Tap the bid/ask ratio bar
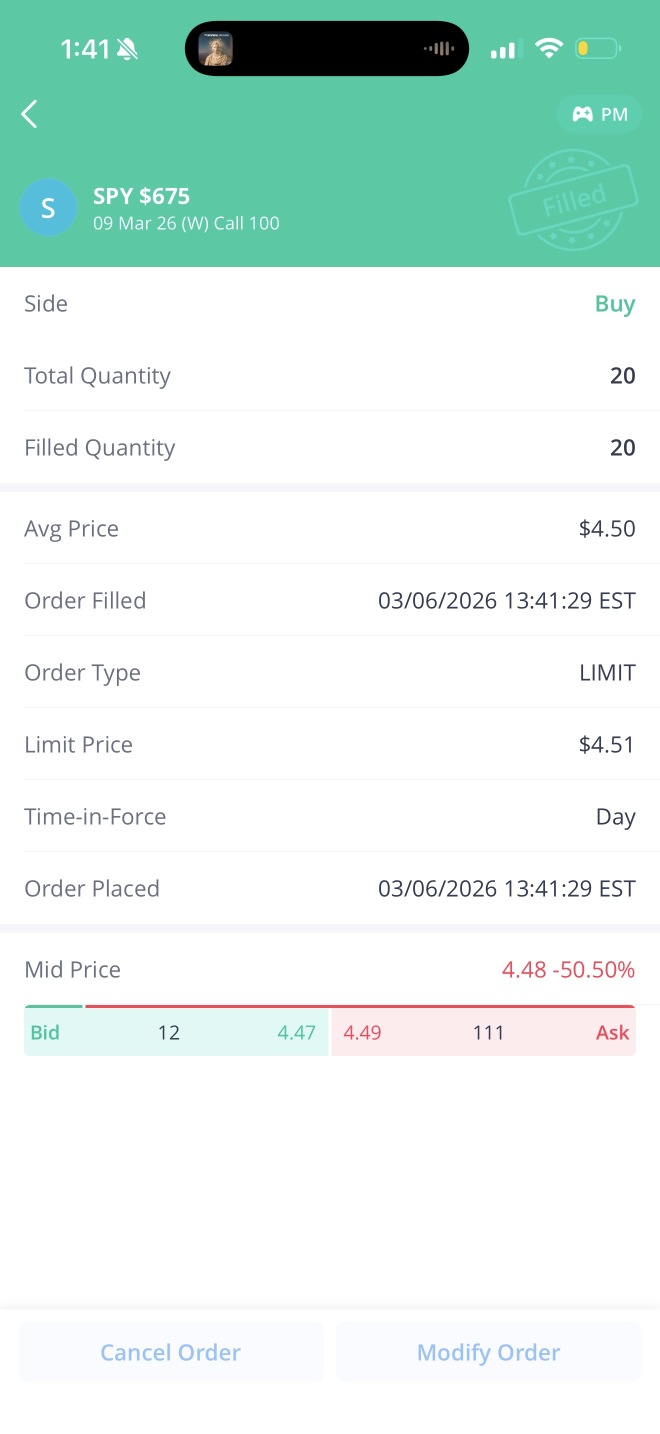This screenshot has width=660, height=1434. [x=330, y=1006]
